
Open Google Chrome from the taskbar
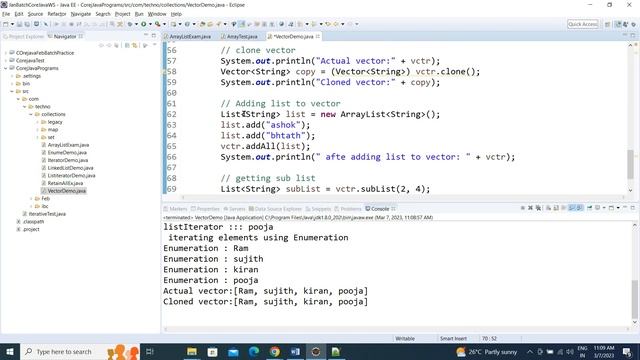(x=275, y=351)
